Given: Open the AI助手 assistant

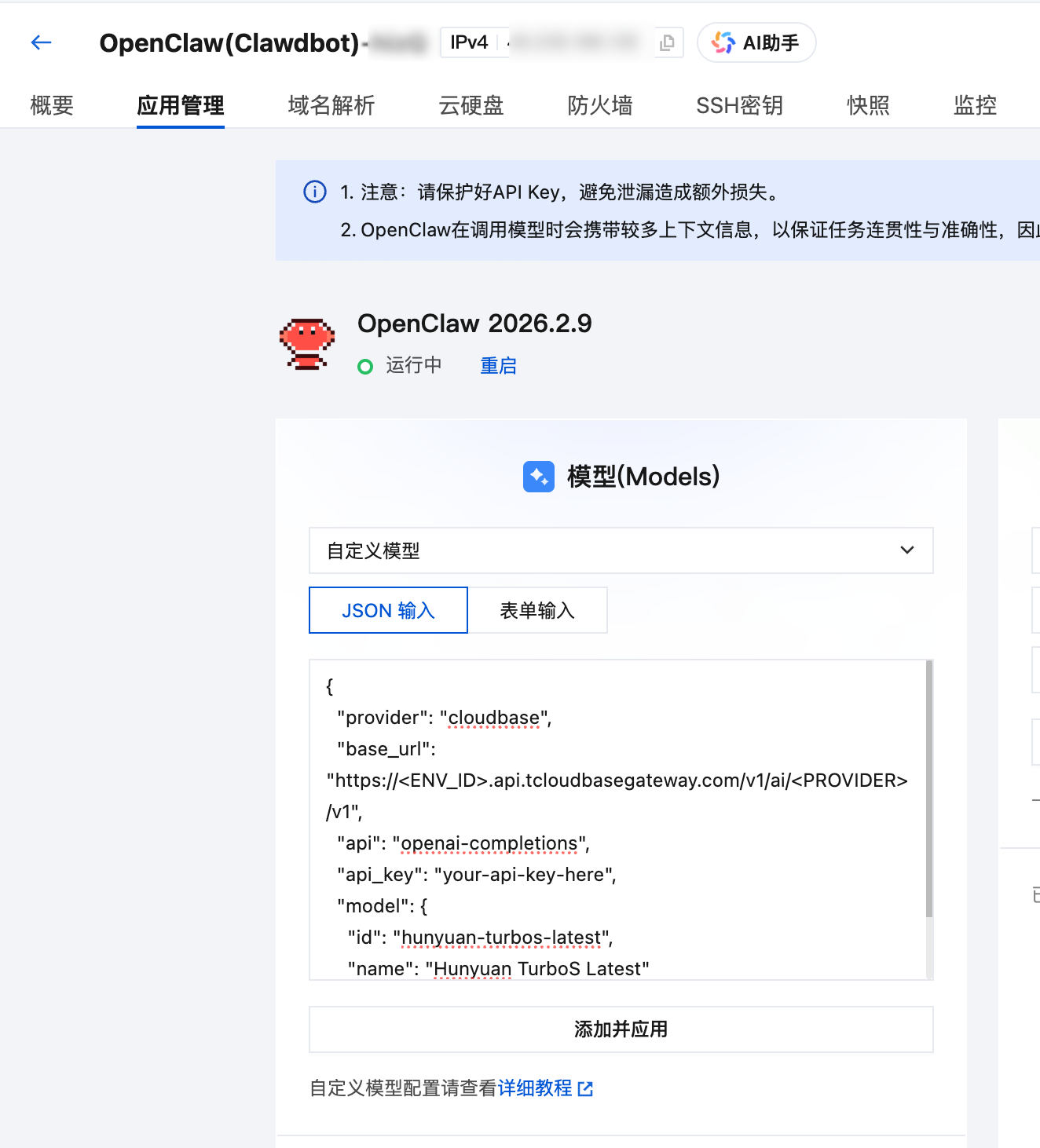Looking at the screenshot, I should 756,42.
